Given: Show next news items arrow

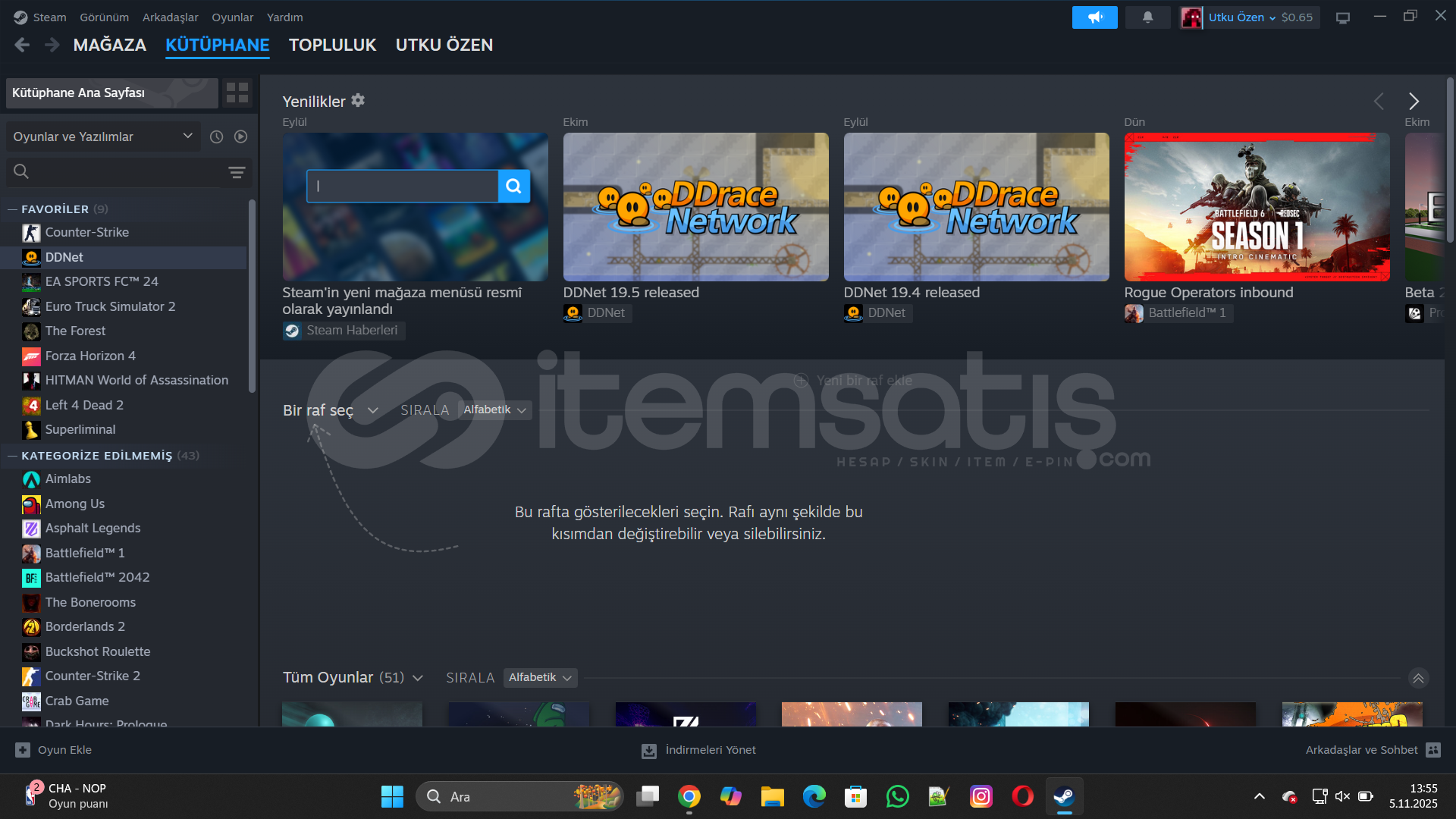Looking at the screenshot, I should pyautogui.click(x=1414, y=101).
